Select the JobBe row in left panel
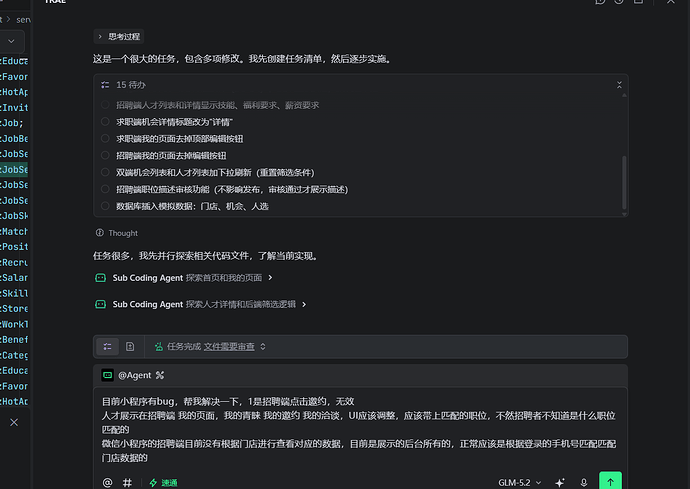 click(x=14, y=139)
